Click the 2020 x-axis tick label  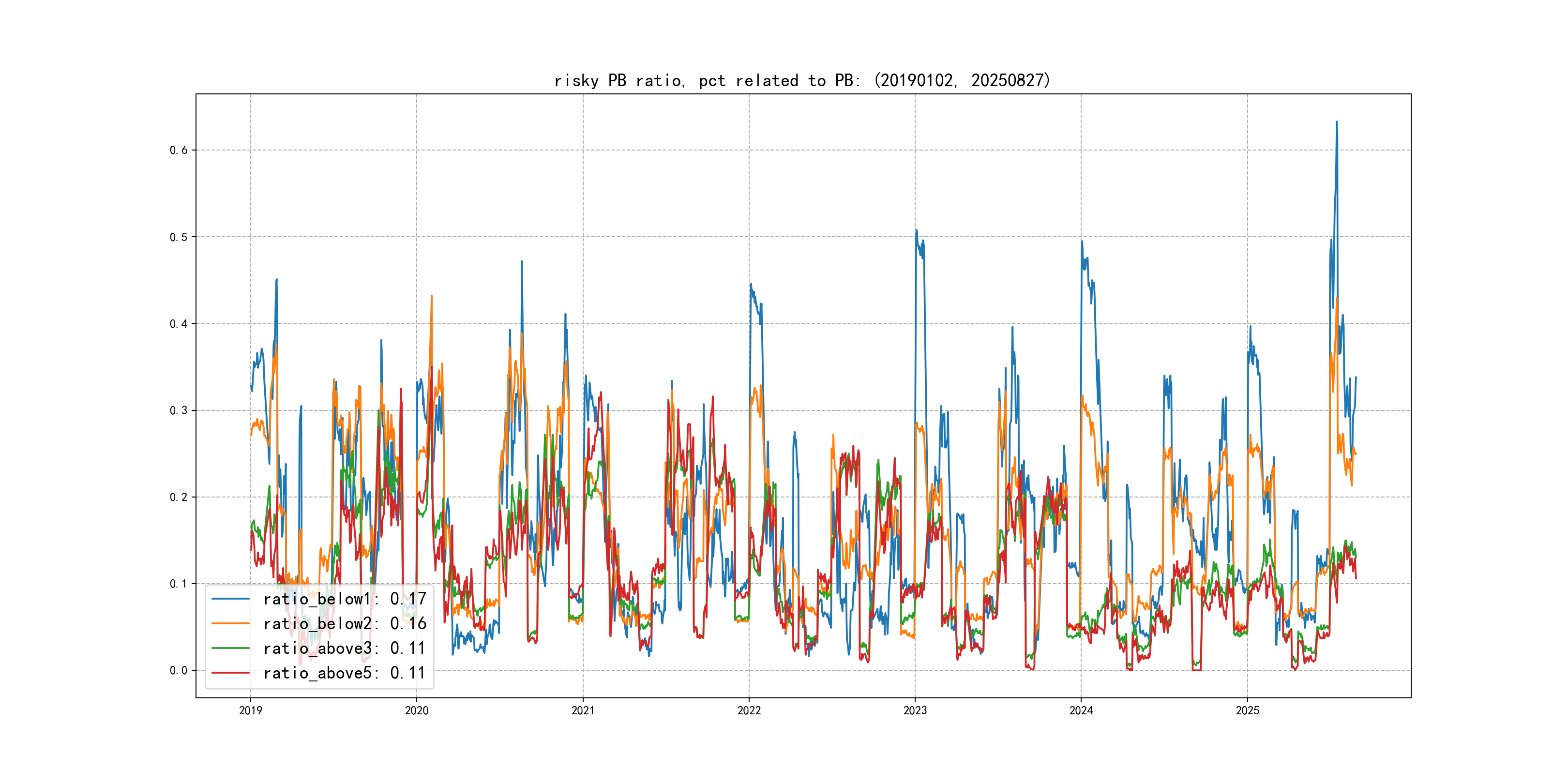pyautogui.click(x=416, y=710)
